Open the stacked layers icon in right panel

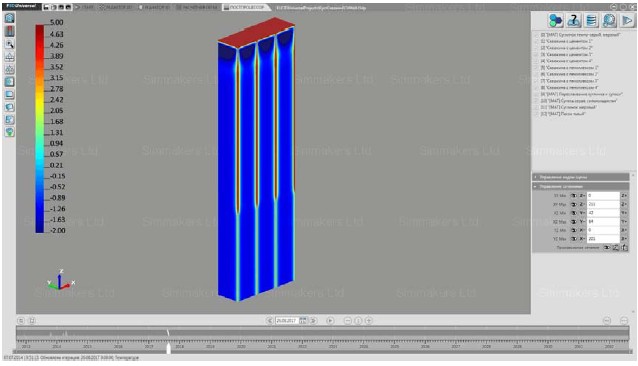pyautogui.click(x=591, y=20)
